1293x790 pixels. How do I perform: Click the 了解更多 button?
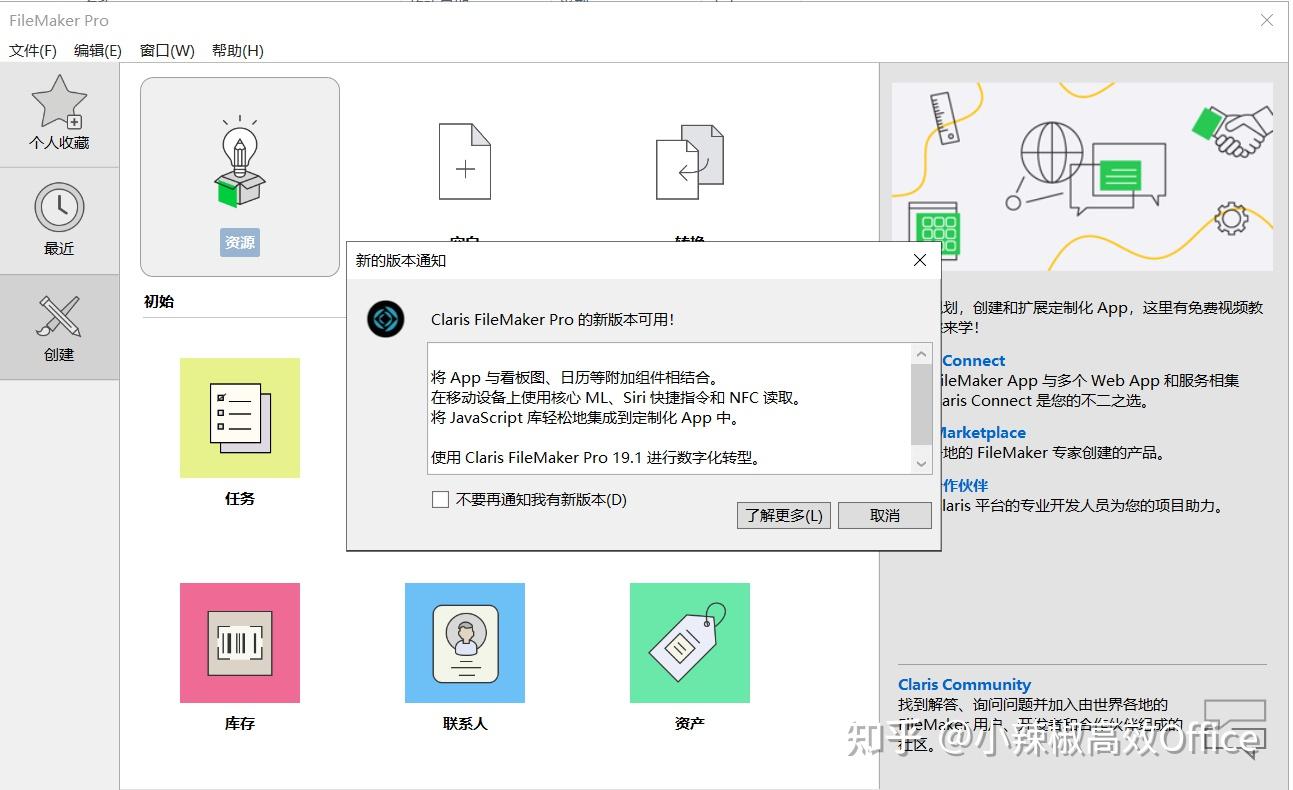click(783, 515)
